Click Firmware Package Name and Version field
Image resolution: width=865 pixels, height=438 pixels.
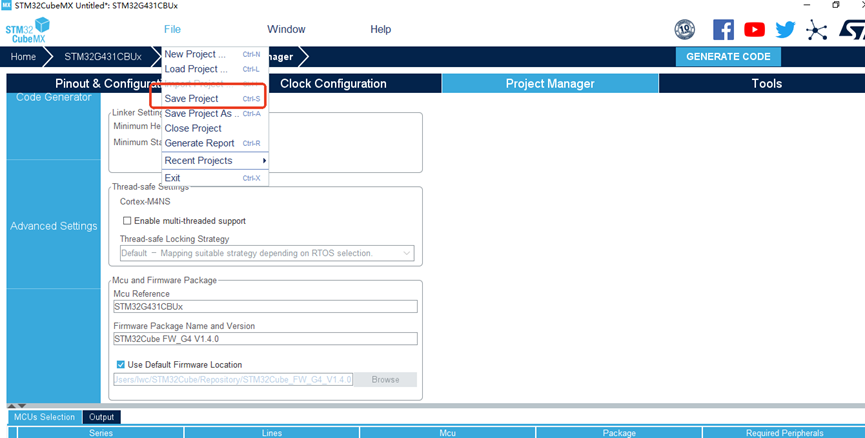pyautogui.click(x=265, y=339)
